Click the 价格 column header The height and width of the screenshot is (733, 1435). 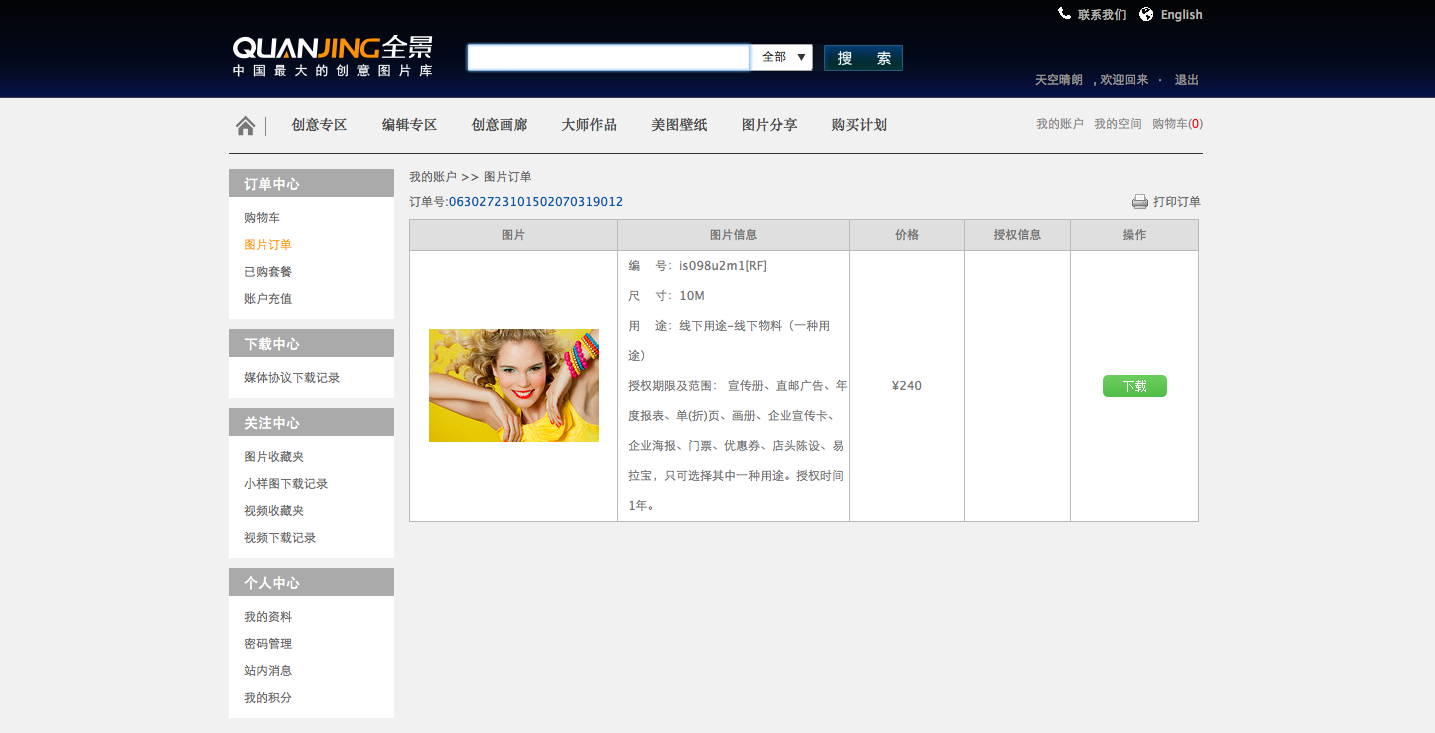[x=907, y=235]
